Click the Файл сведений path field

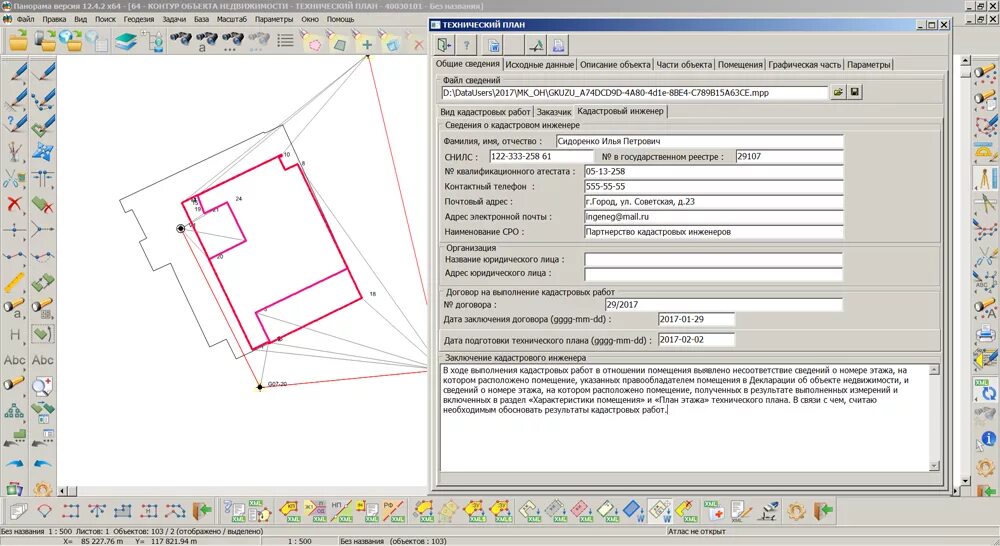point(634,92)
